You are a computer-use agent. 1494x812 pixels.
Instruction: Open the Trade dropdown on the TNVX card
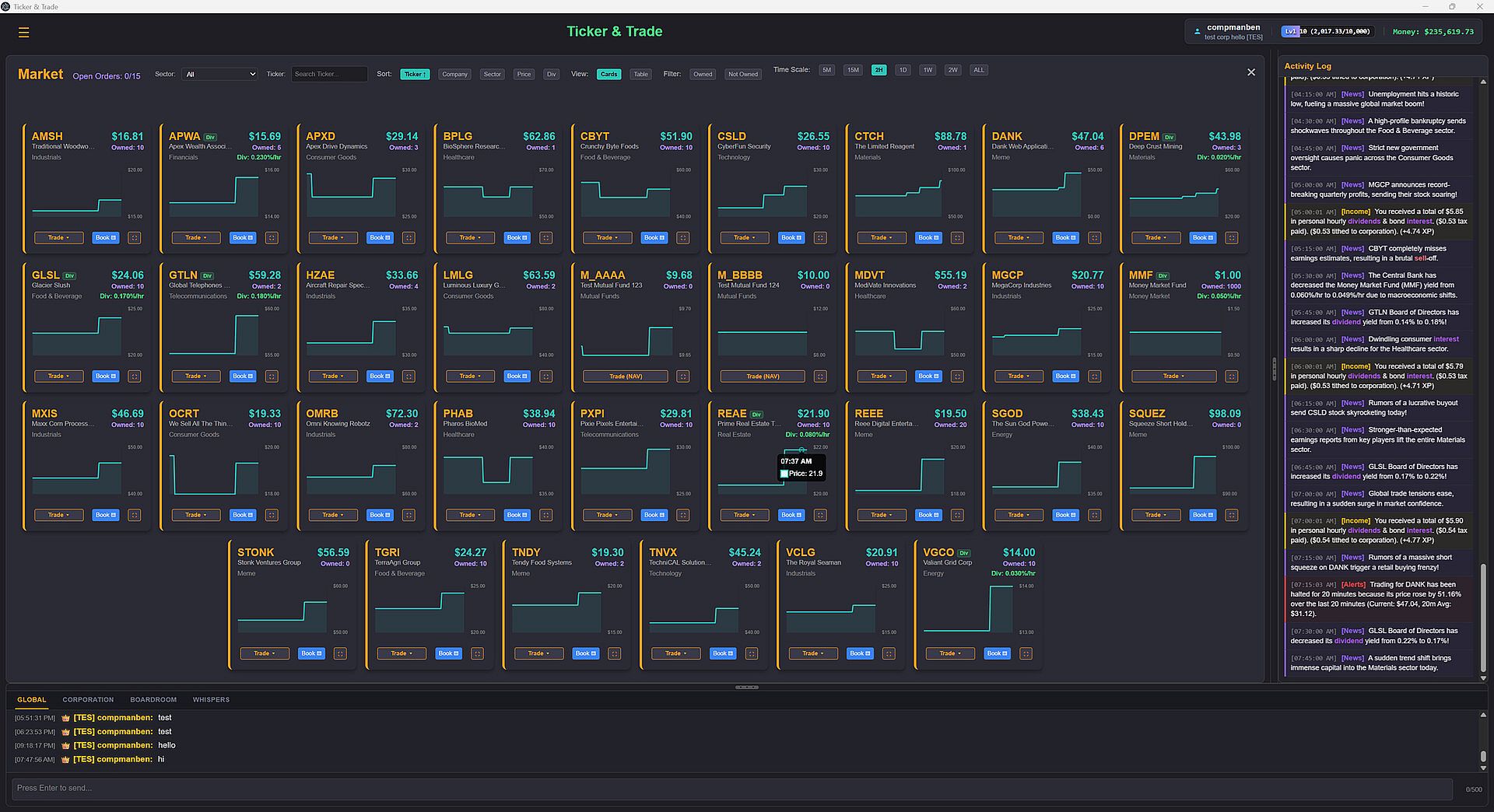tap(676, 653)
